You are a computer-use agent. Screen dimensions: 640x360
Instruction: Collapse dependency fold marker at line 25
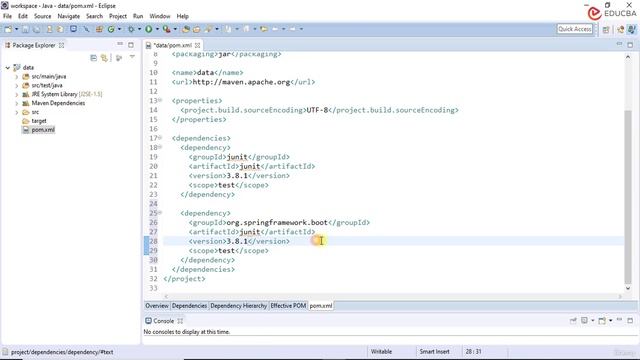point(160,212)
